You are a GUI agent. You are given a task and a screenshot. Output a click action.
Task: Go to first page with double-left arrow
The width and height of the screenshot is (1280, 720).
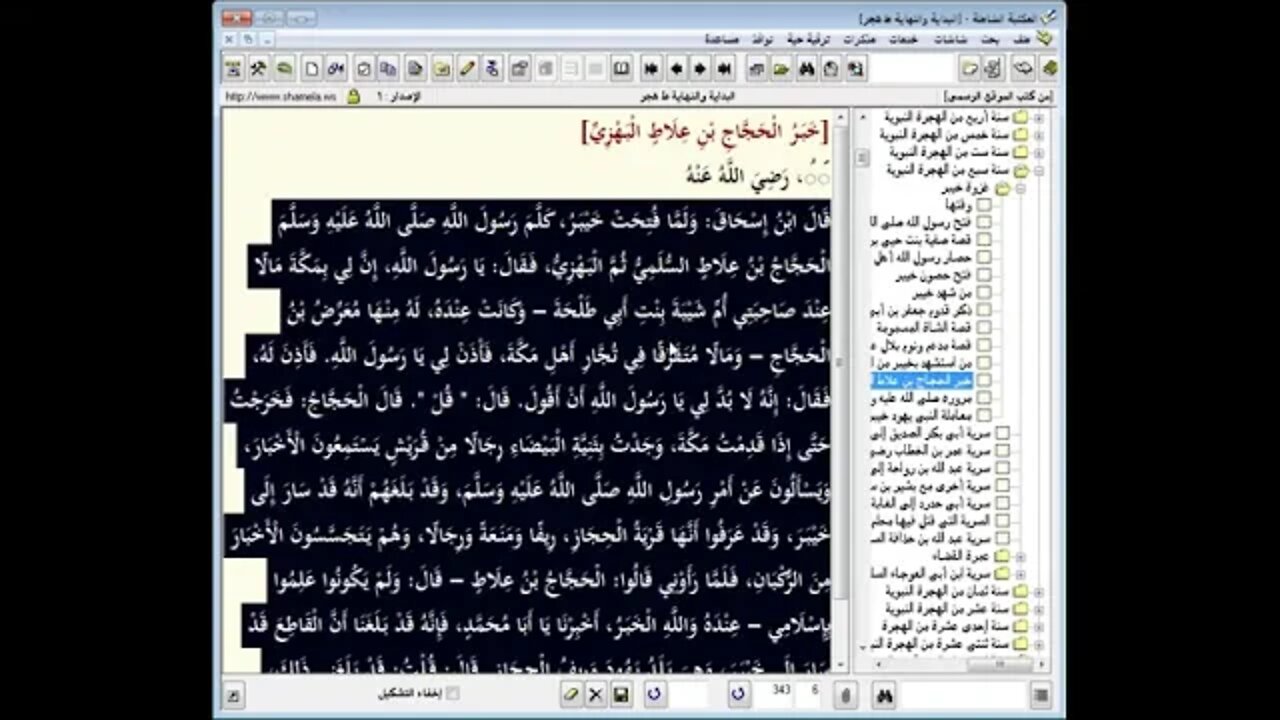point(650,68)
